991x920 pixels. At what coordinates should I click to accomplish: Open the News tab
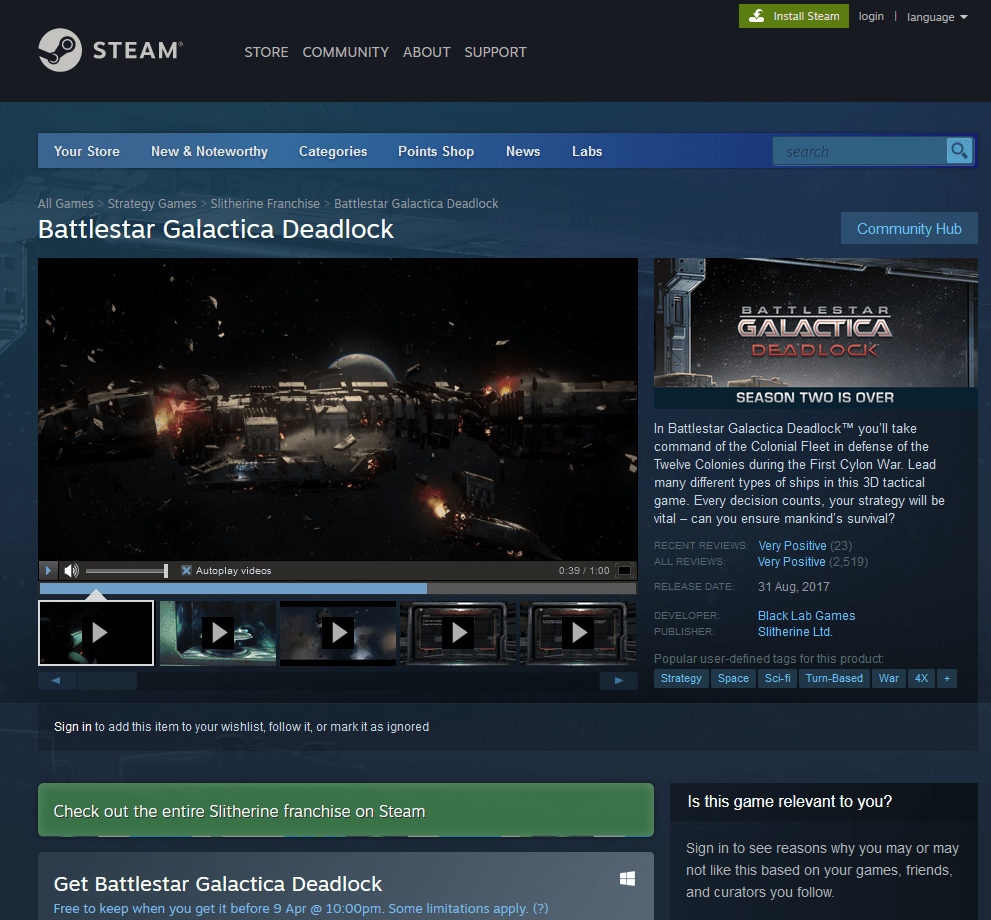pyautogui.click(x=523, y=151)
